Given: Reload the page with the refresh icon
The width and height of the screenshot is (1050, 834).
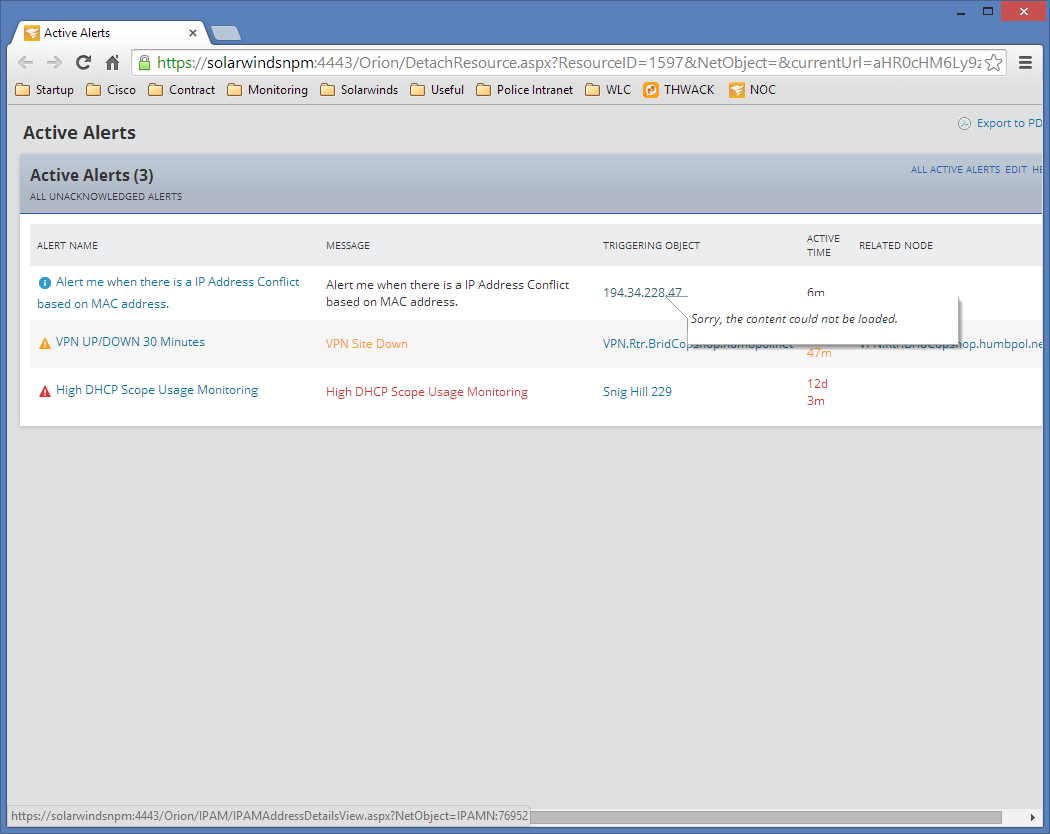Looking at the screenshot, I should (83, 62).
